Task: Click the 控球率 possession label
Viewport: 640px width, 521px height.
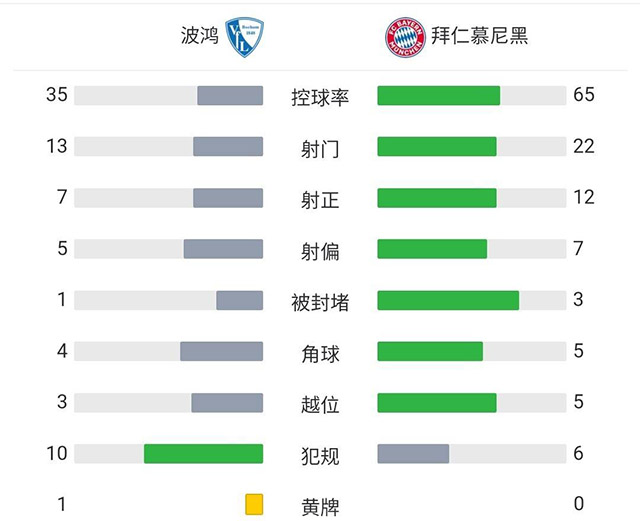Action: tap(320, 97)
